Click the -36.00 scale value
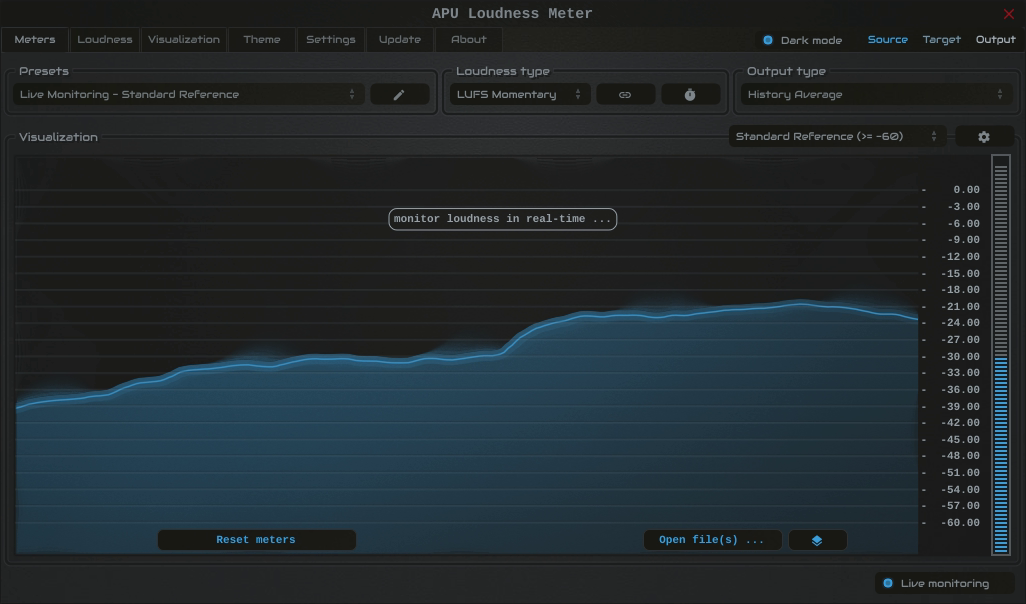 pyautogui.click(x=961, y=390)
